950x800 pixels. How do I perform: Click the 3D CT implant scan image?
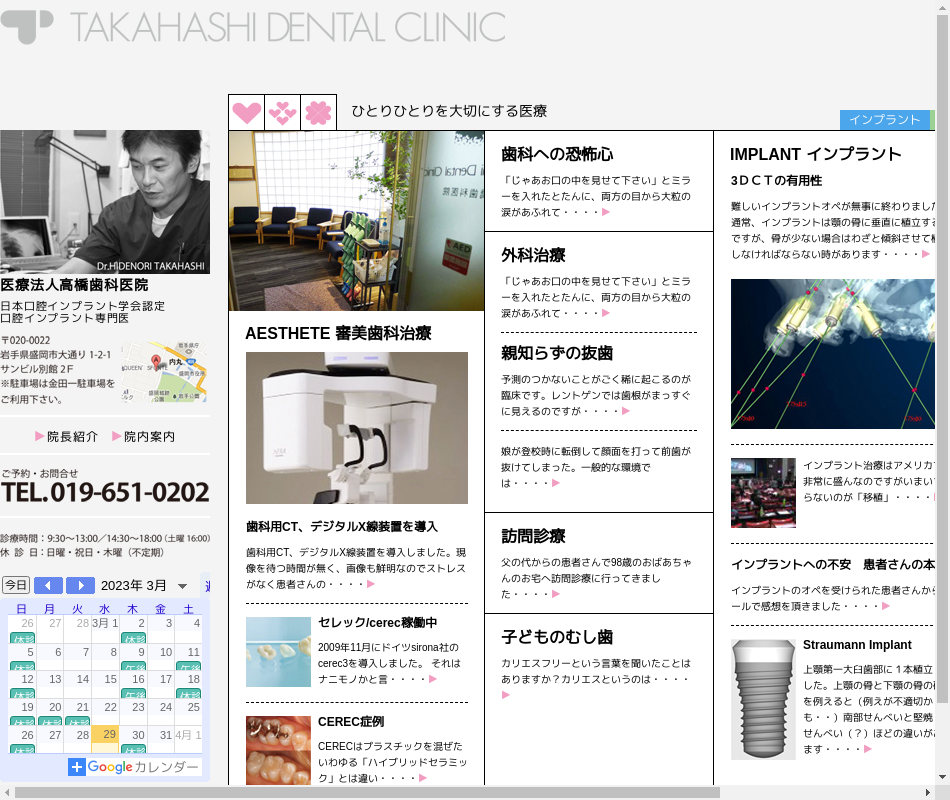(x=832, y=354)
